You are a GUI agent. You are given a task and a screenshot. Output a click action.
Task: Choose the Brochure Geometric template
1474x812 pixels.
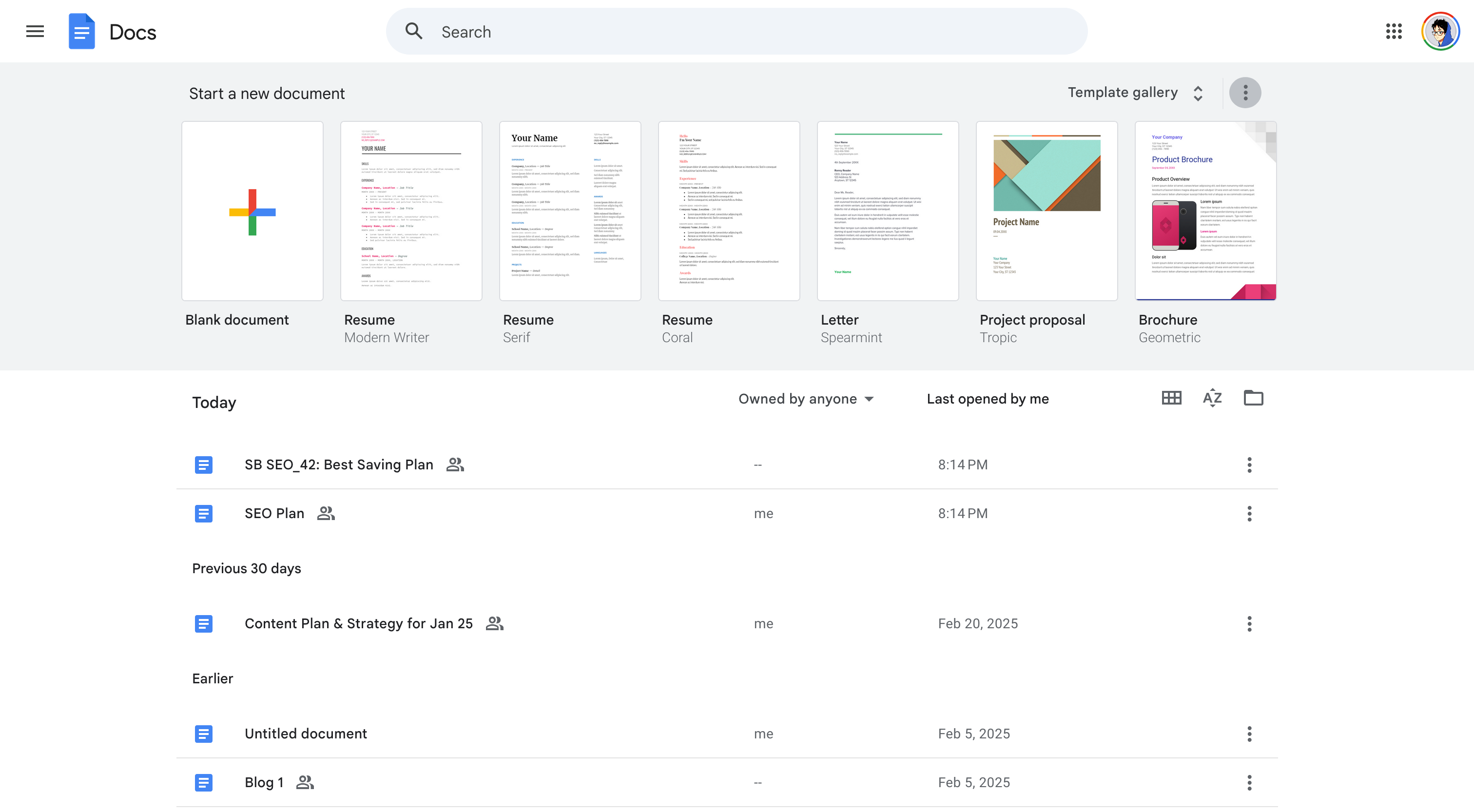(1205, 211)
